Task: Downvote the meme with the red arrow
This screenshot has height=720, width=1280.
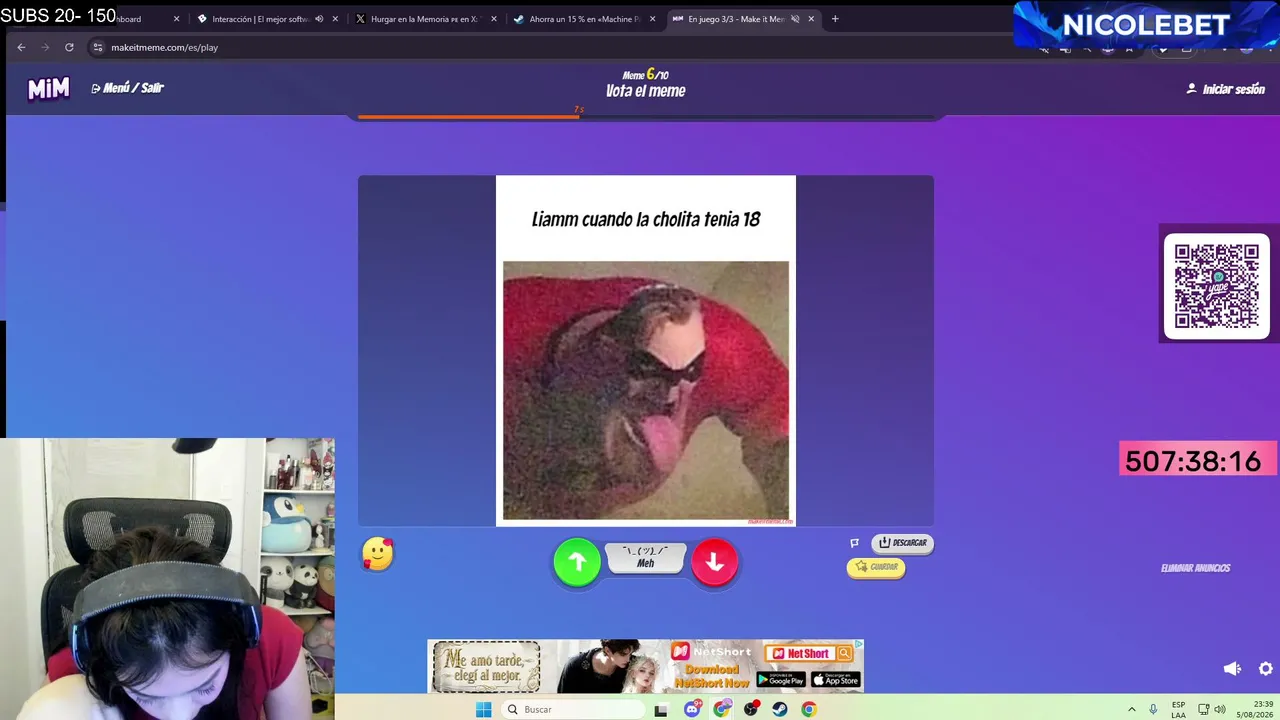Action: click(x=714, y=562)
